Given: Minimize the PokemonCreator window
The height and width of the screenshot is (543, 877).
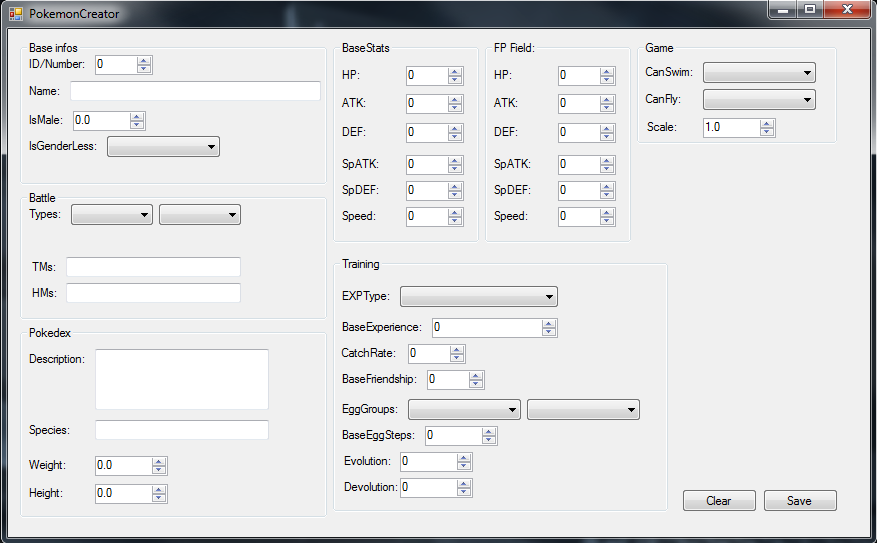Looking at the screenshot, I should [783, 10].
